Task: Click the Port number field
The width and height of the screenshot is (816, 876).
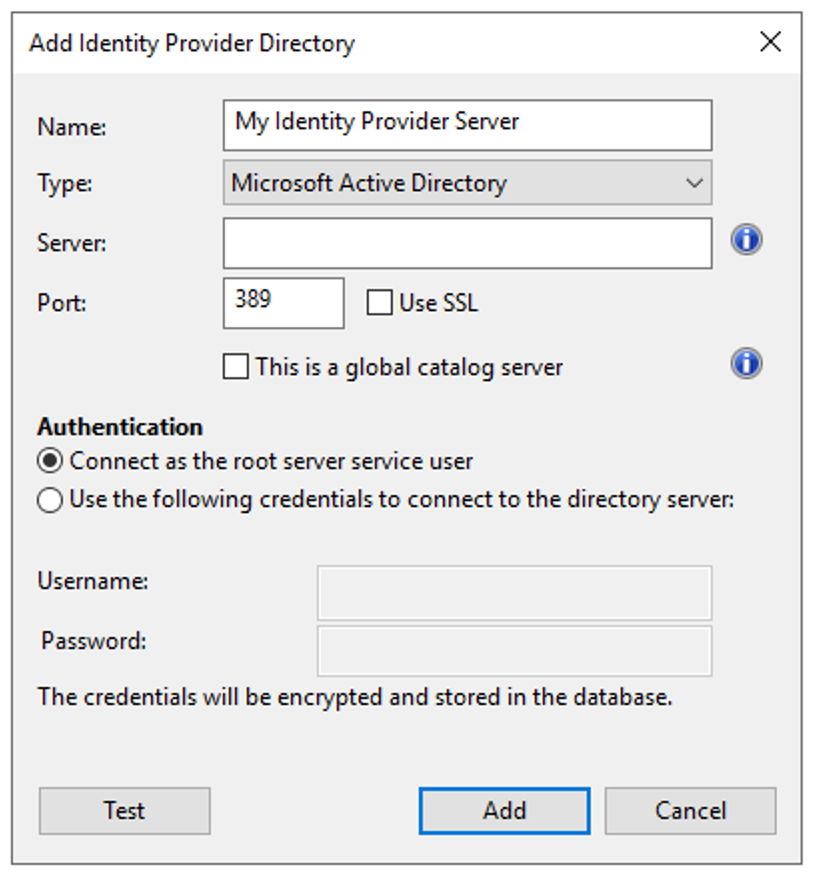Action: pyautogui.click(x=283, y=303)
